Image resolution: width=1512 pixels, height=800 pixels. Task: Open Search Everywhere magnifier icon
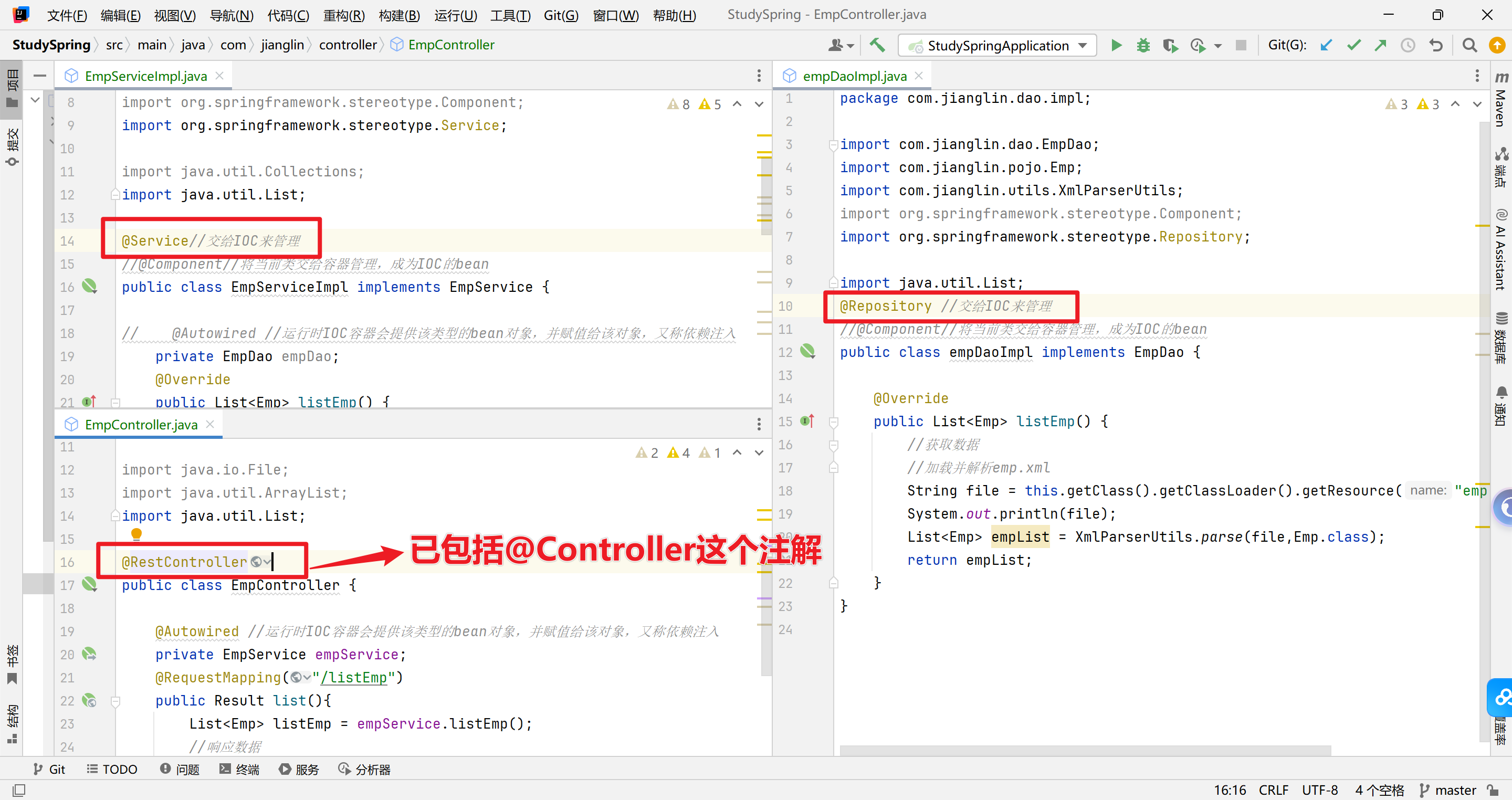point(1469,45)
